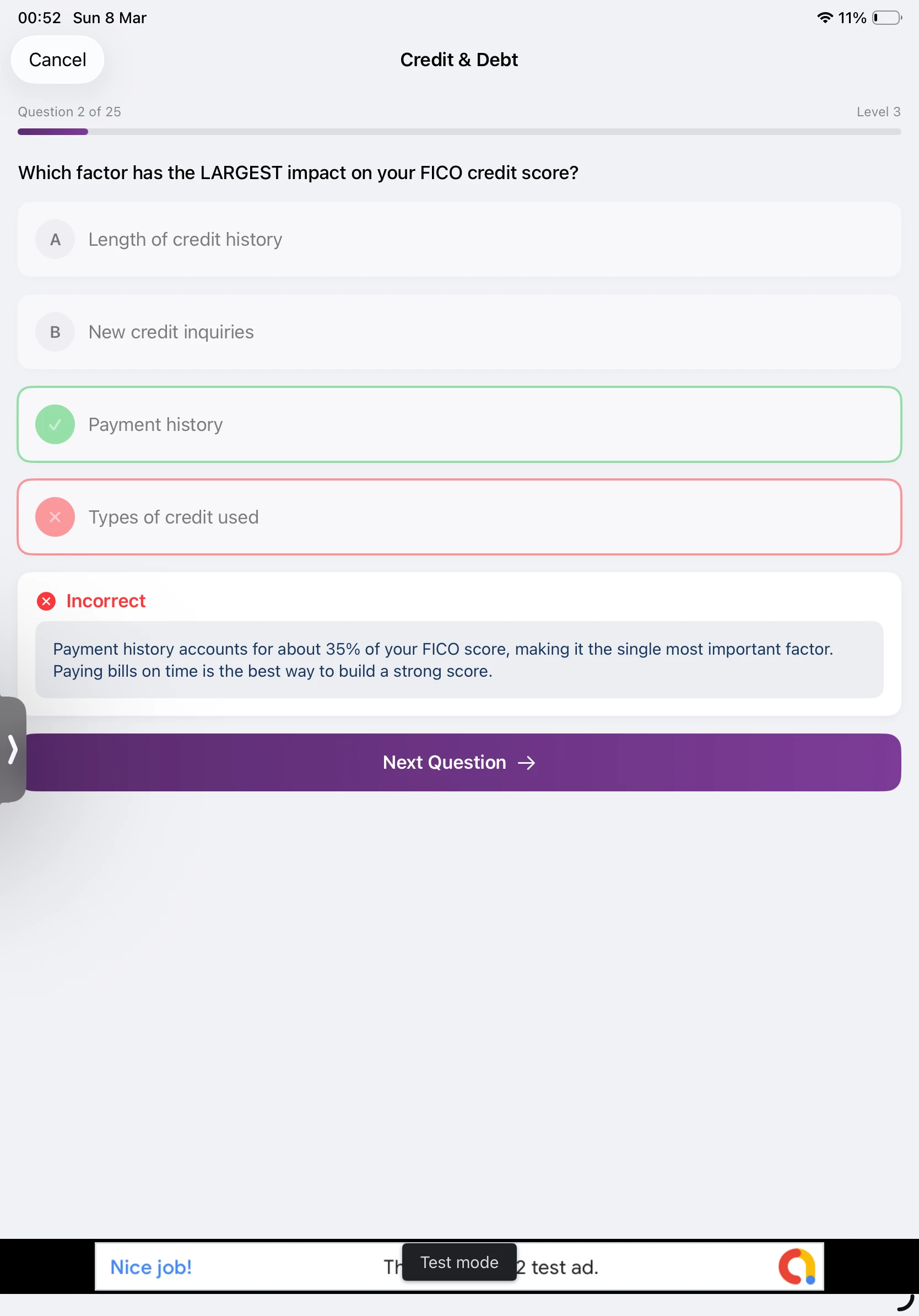Tap the red X beside Types of credit used

tap(55, 517)
